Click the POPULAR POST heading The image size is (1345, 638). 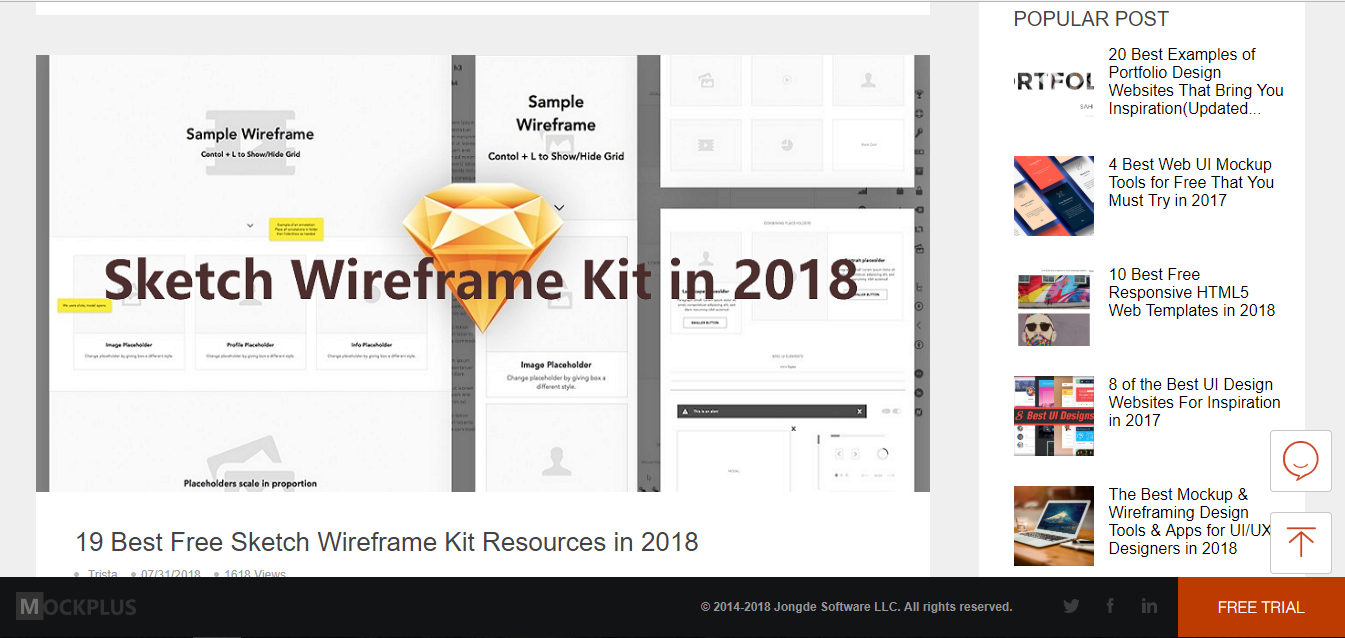click(x=1091, y=19)
